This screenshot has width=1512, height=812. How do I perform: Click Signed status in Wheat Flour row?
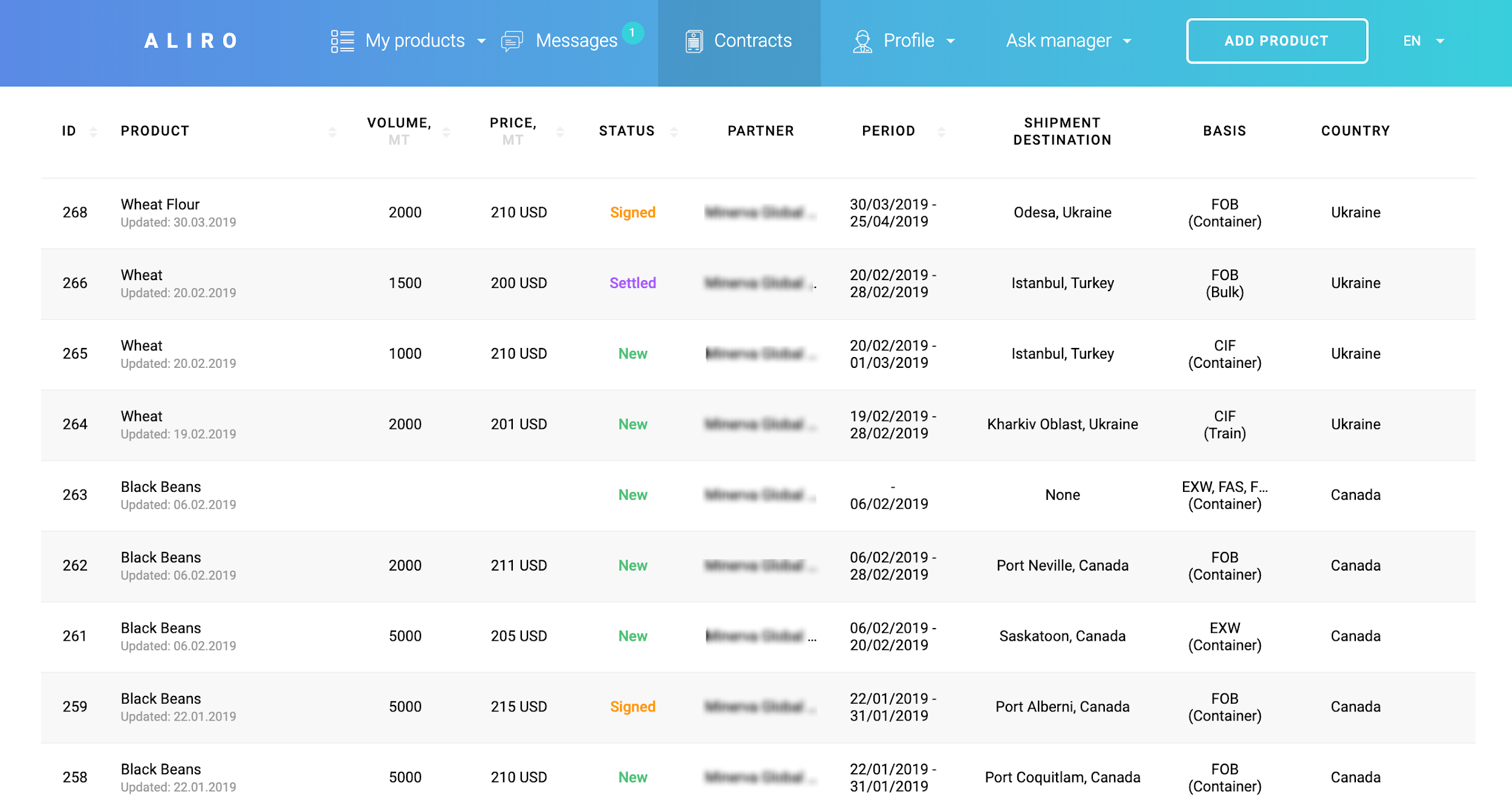(633, 212)
